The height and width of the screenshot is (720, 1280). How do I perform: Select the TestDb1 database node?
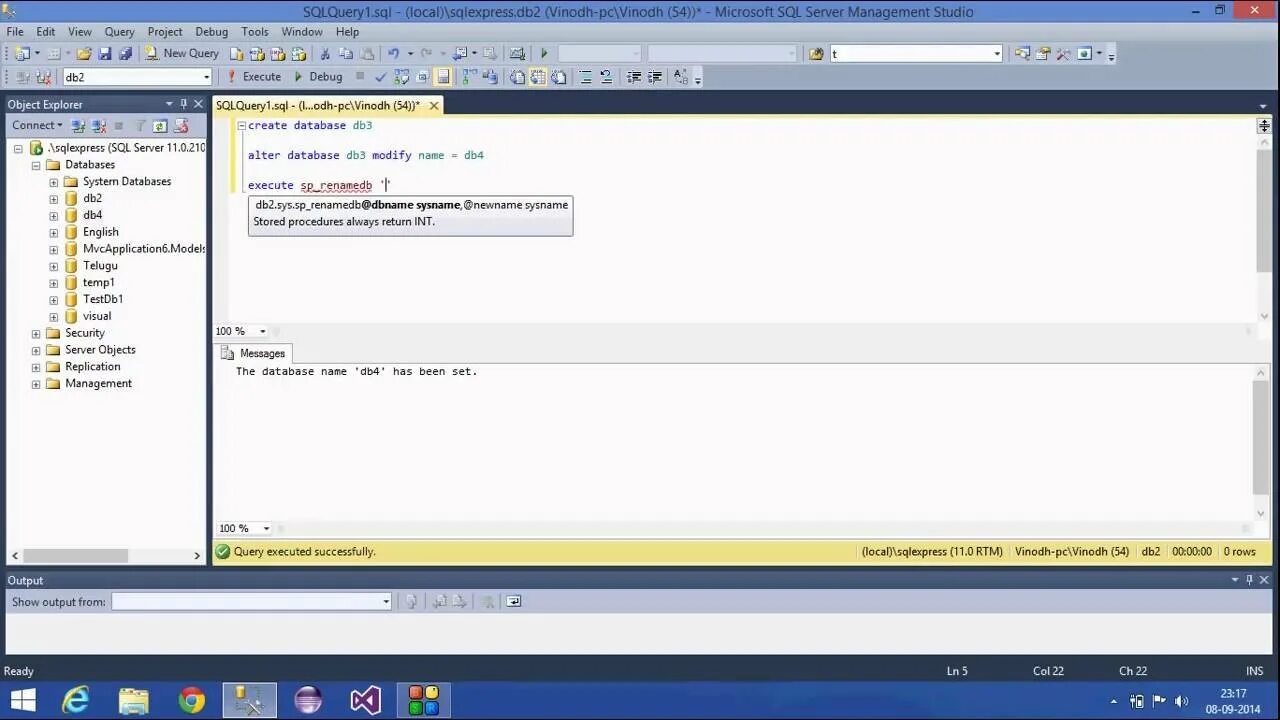[x=103, y=298]
